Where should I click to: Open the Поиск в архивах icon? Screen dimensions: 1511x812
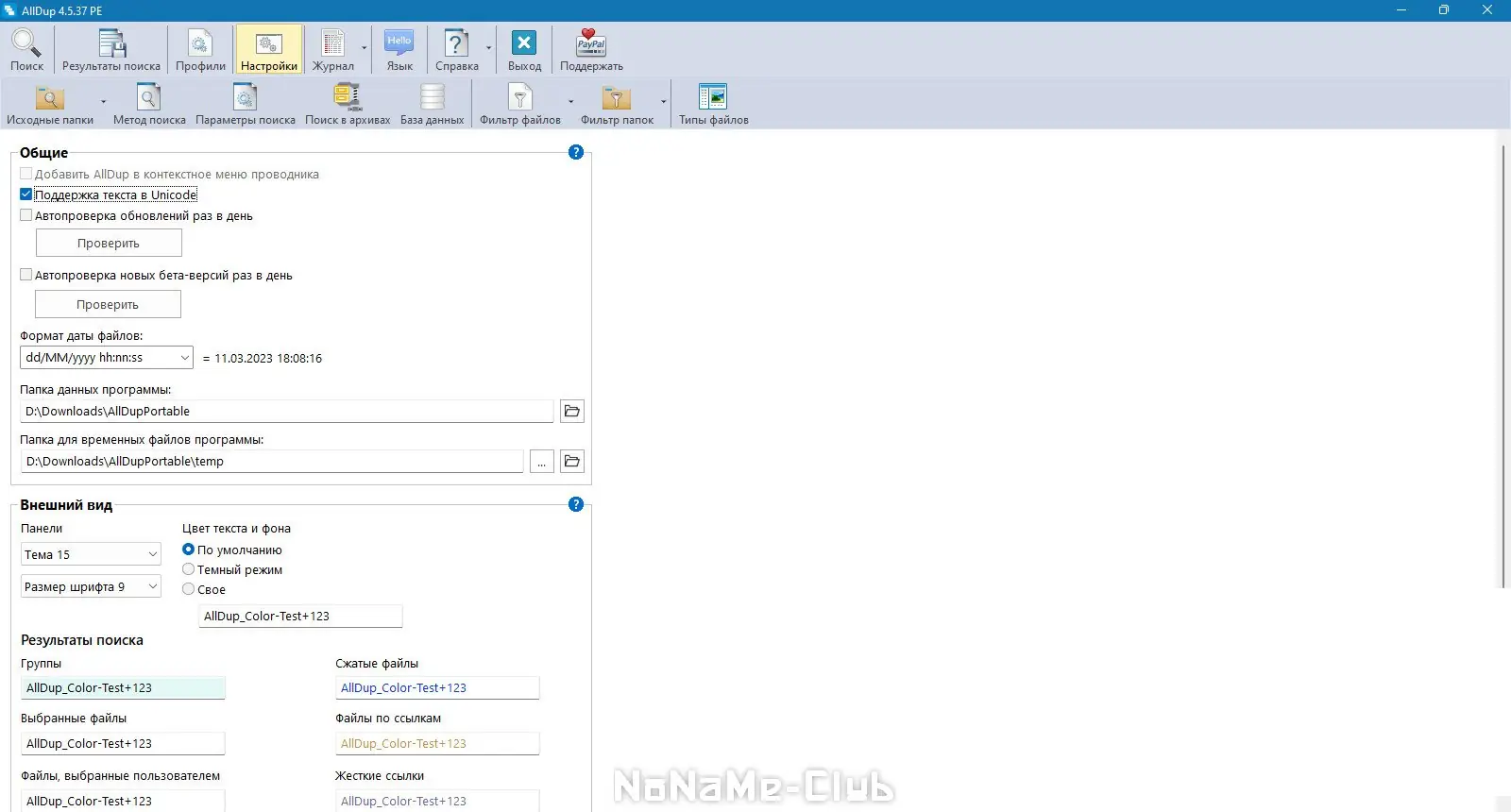pyautogui.click(x=348, y=104)
